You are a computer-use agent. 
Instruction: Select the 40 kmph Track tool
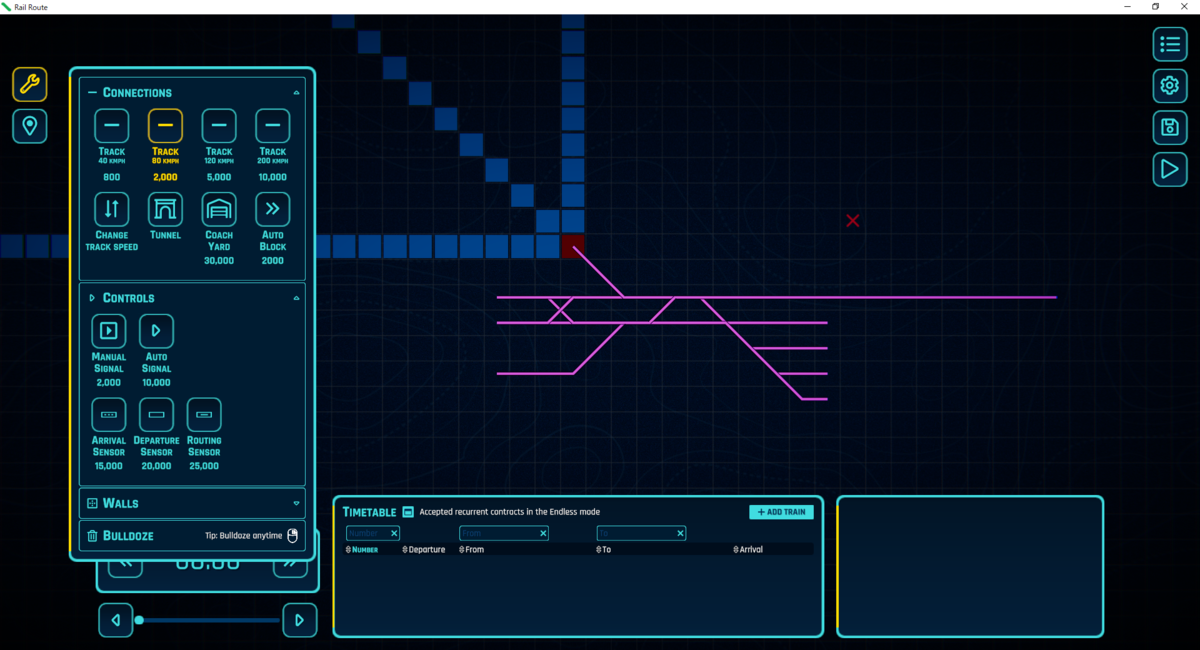(112, 126)
